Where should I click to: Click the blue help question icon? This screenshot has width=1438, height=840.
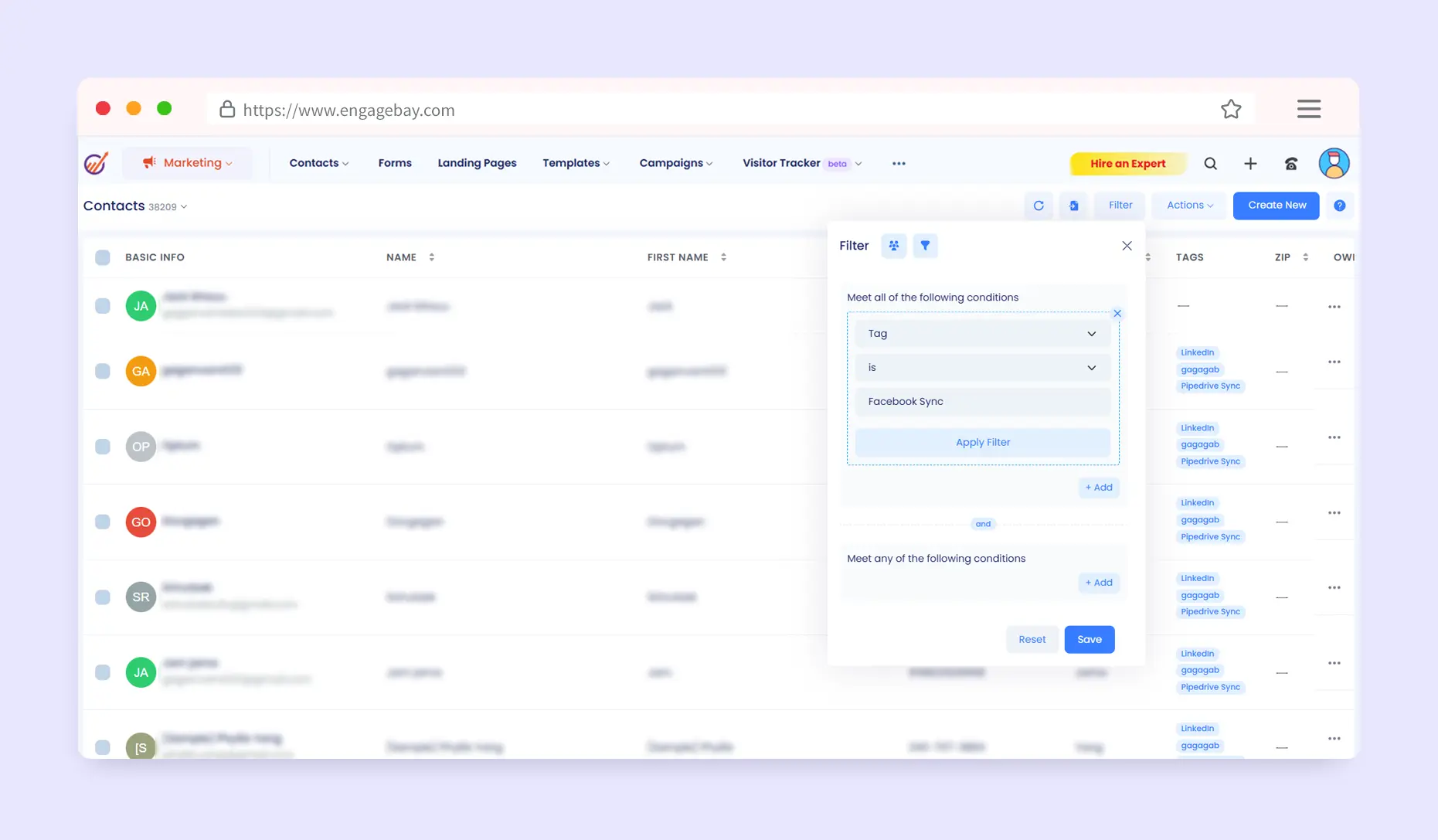click(1339, 206)
